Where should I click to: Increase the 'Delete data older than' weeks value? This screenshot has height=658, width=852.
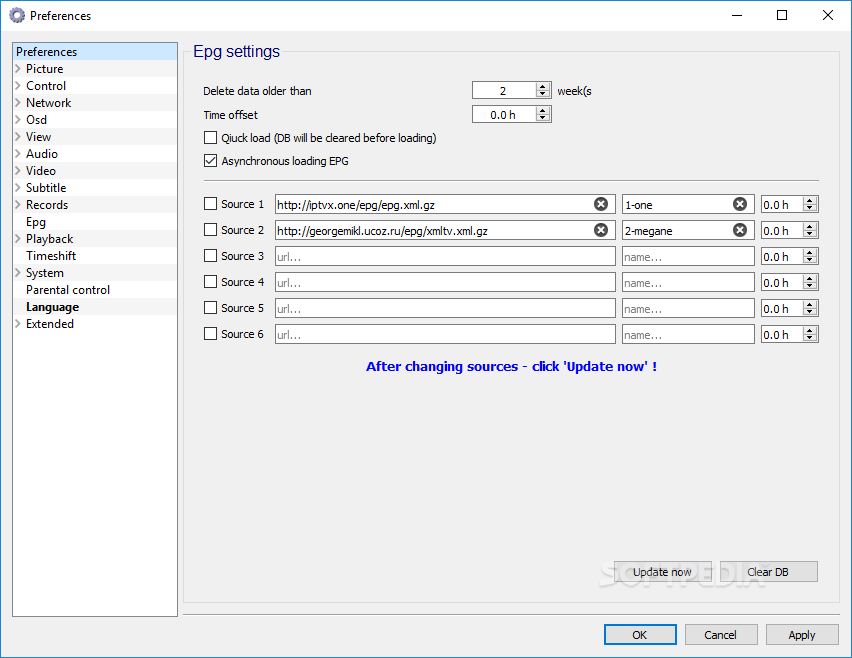tap(542, 86)
